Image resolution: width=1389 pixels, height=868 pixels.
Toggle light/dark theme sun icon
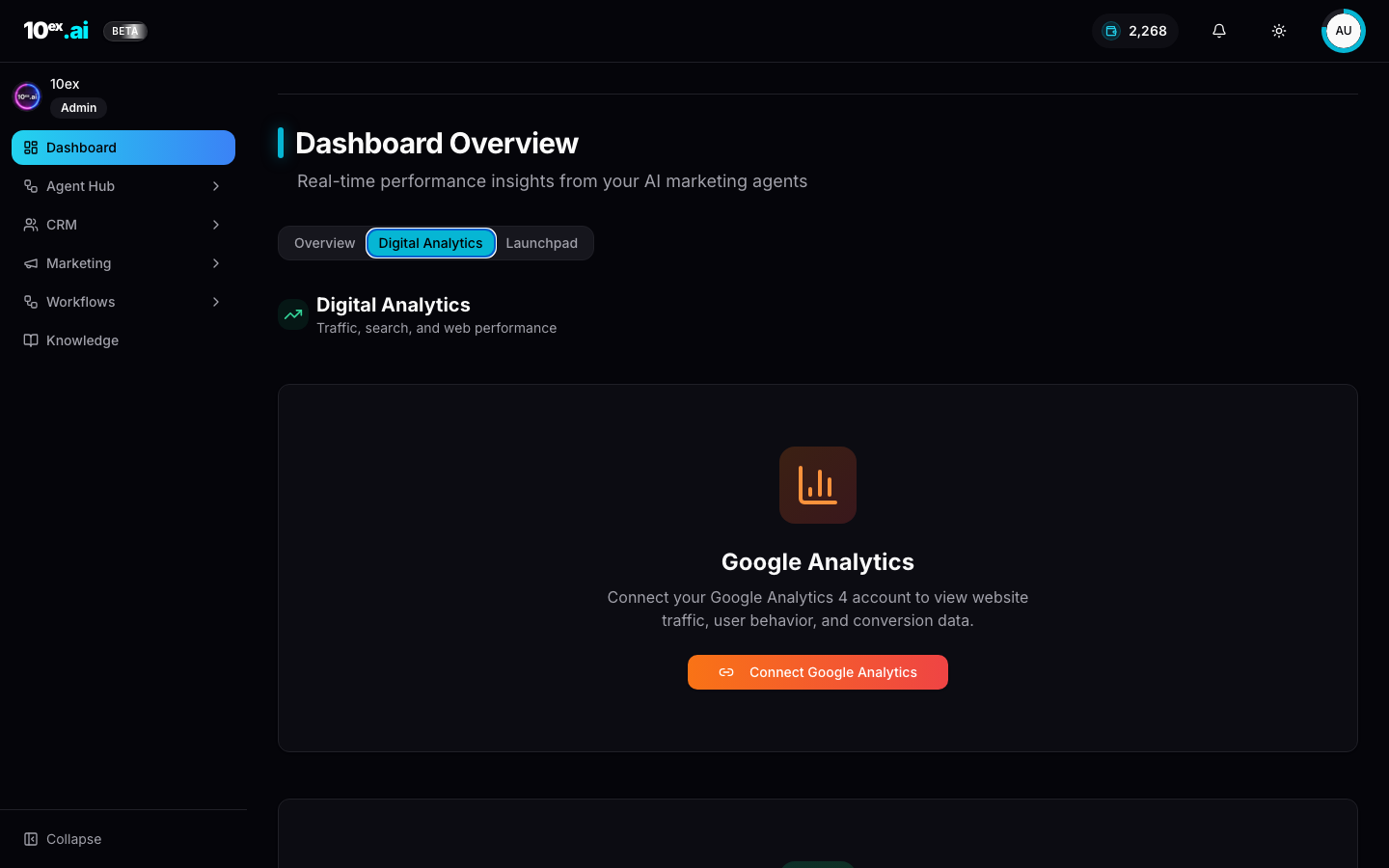click(x=1279, y=31)
